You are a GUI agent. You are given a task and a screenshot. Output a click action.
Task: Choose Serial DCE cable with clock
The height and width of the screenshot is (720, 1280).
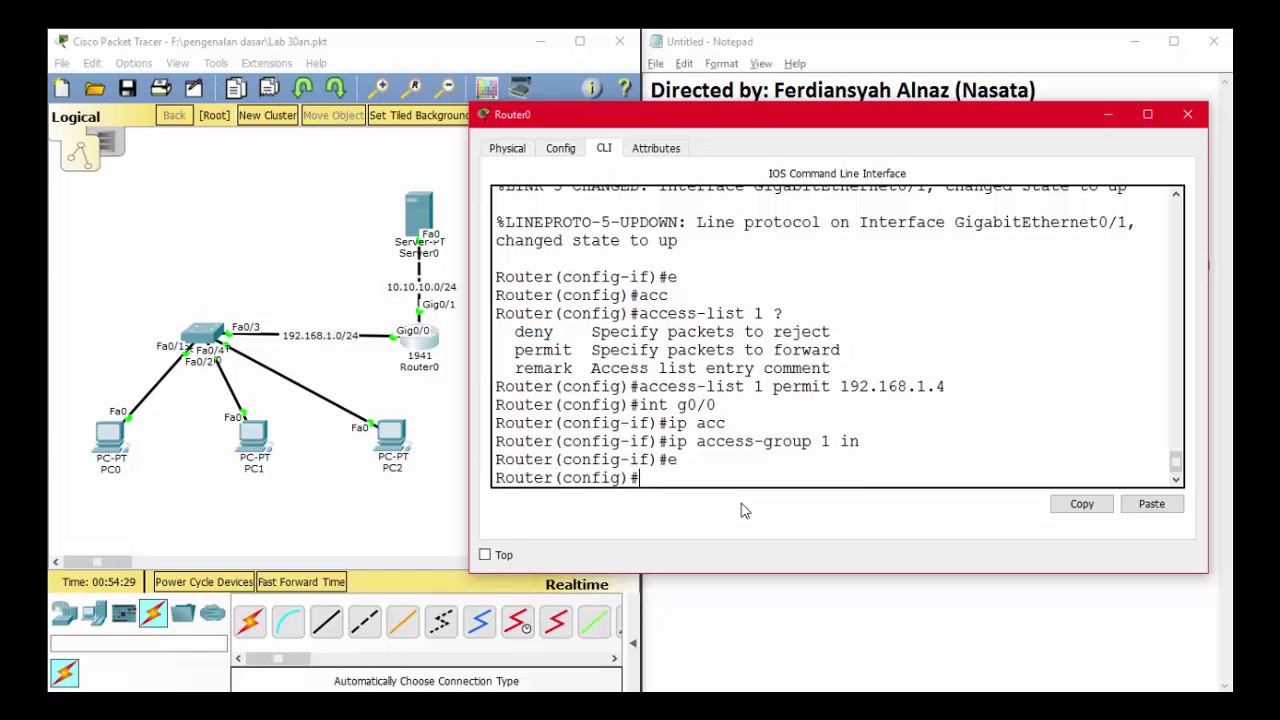pyautogui.click(x=517, y=622)
